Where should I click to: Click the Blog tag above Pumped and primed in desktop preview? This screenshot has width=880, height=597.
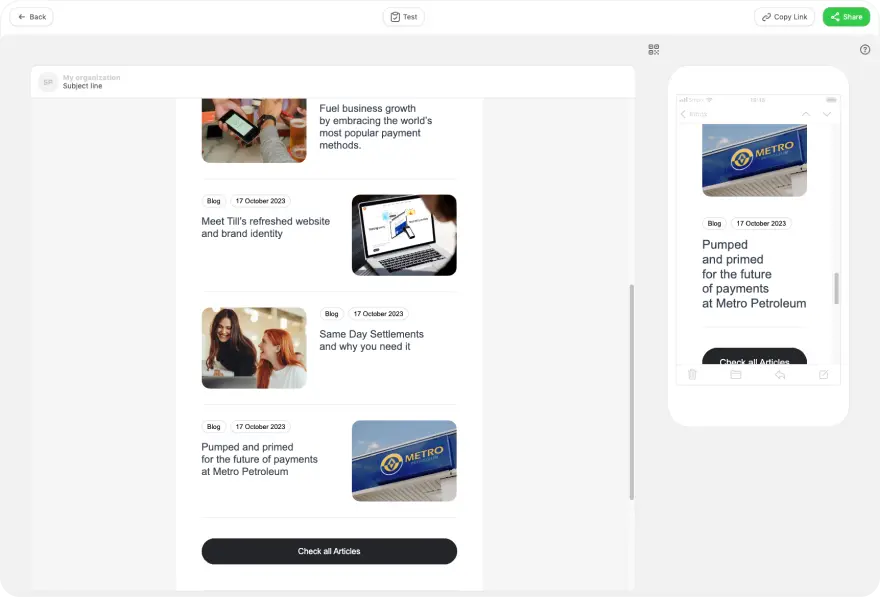pyautogui.click(x=213, y=426)
